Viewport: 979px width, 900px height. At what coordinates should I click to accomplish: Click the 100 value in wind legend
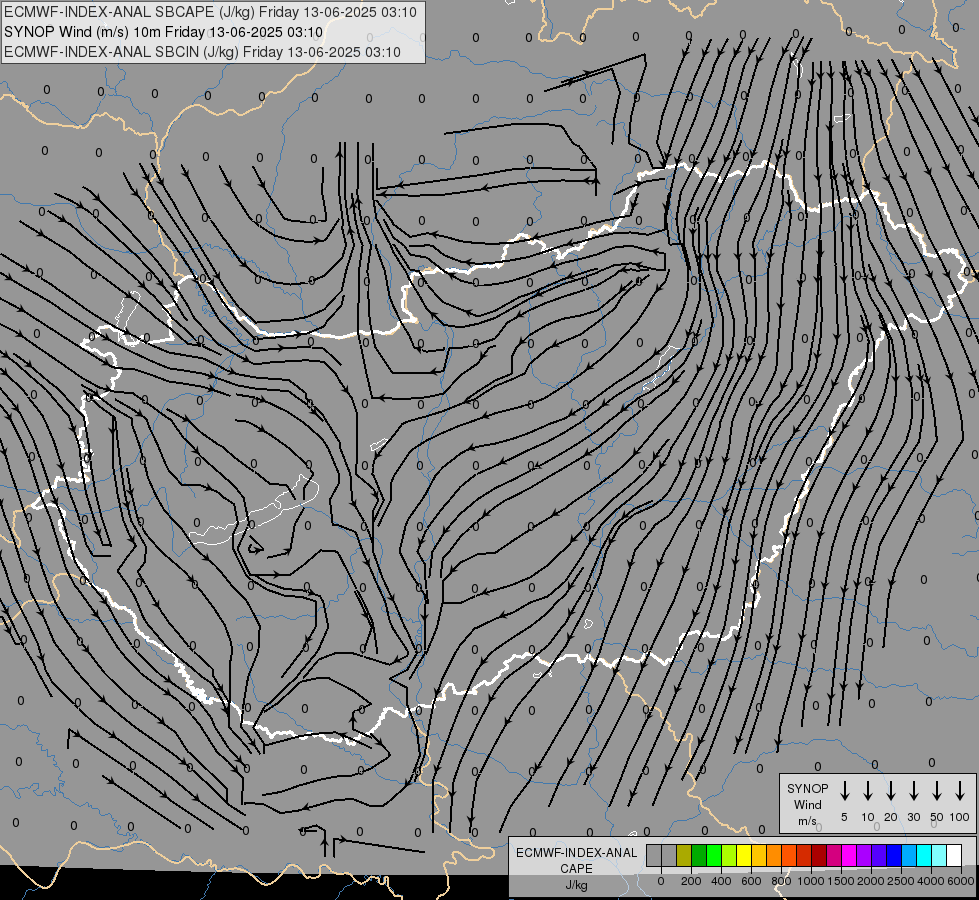(x=960, y=817)
